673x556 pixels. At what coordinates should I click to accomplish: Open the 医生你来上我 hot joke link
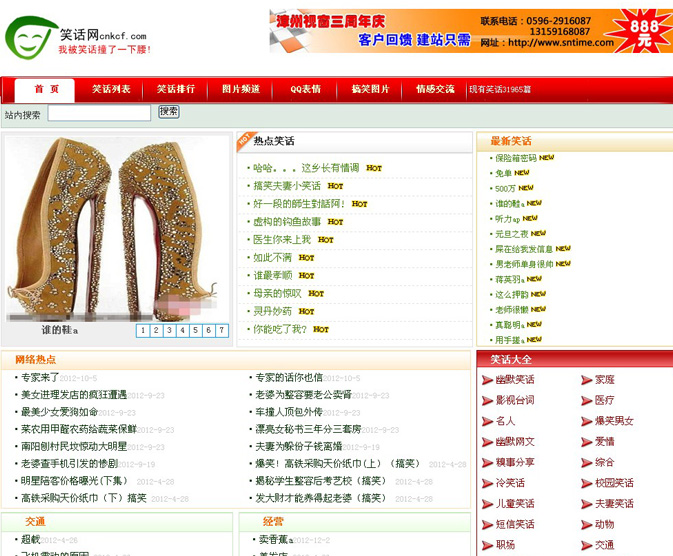tap(281, 240)
